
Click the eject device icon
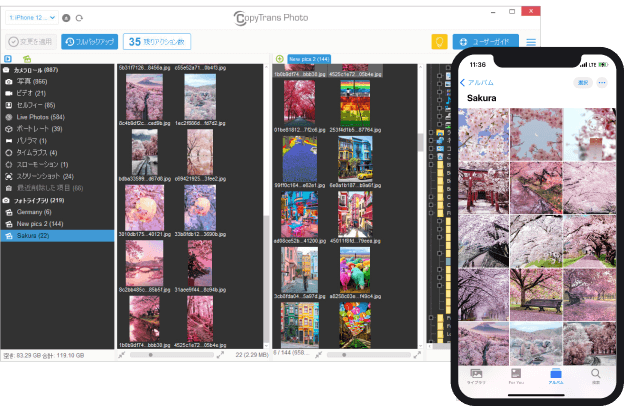tap(66, 18)
